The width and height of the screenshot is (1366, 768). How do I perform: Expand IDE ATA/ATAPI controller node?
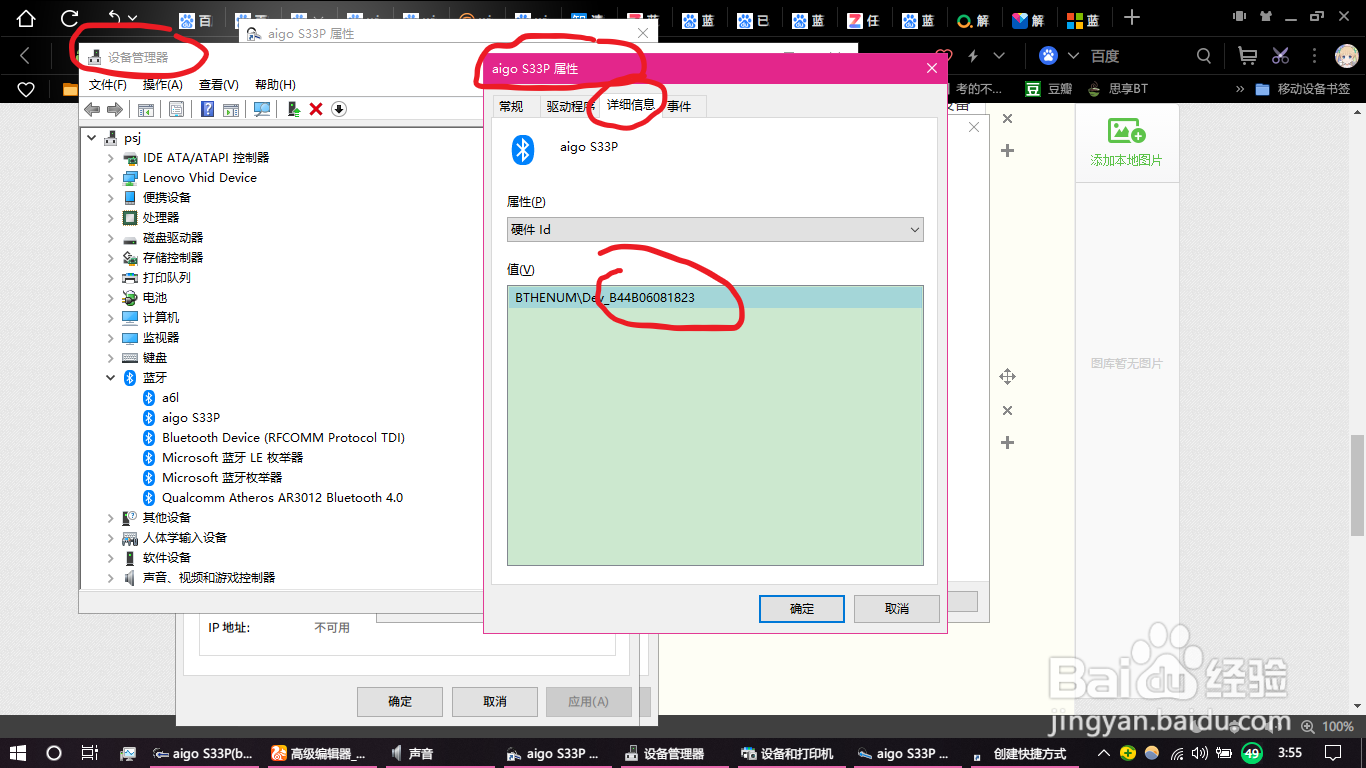click(x=111, y=158)
